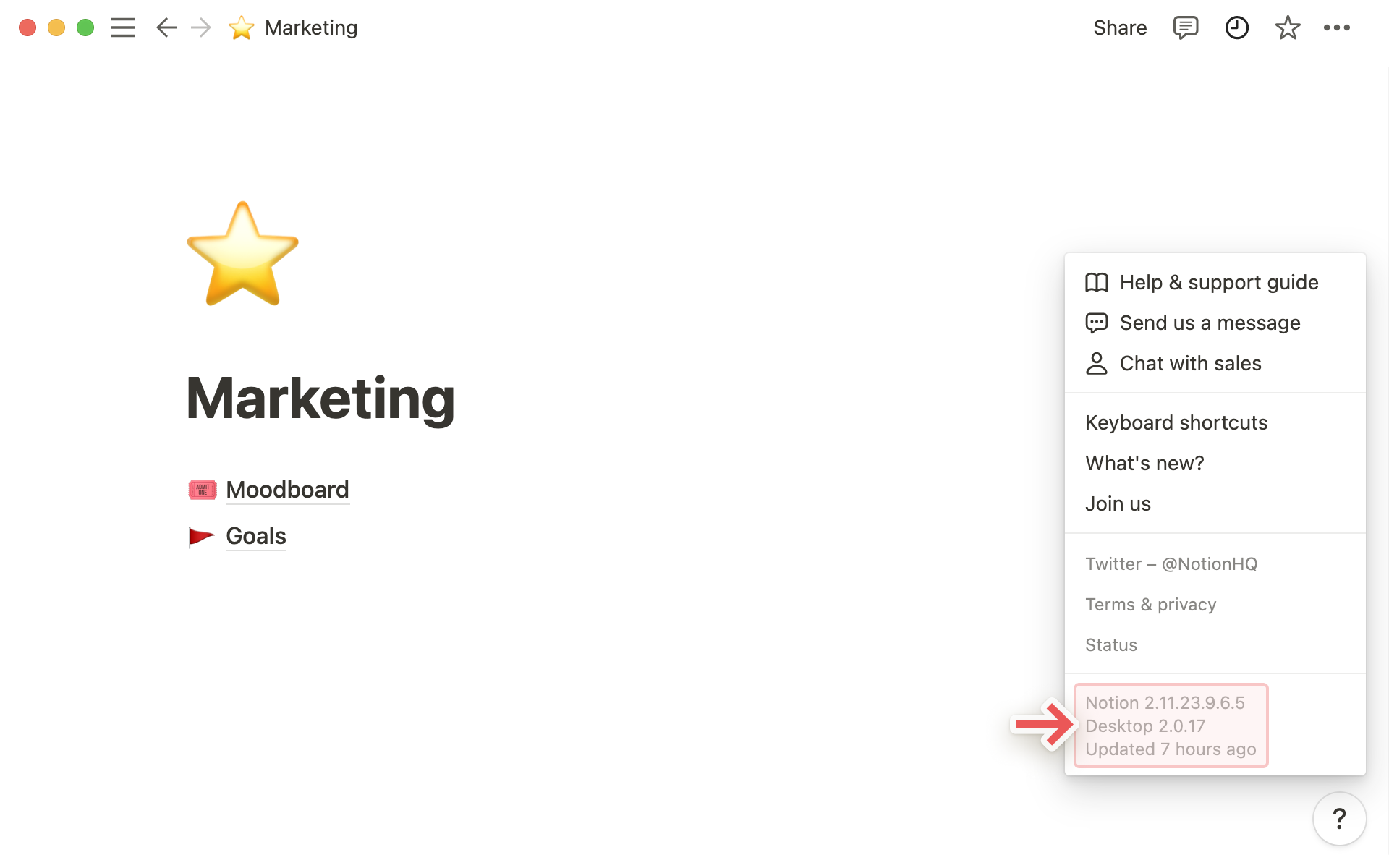This screenshot has height=868, width=1389.
Task: Click Keyboard shortcuts option
Action: 1176,422
